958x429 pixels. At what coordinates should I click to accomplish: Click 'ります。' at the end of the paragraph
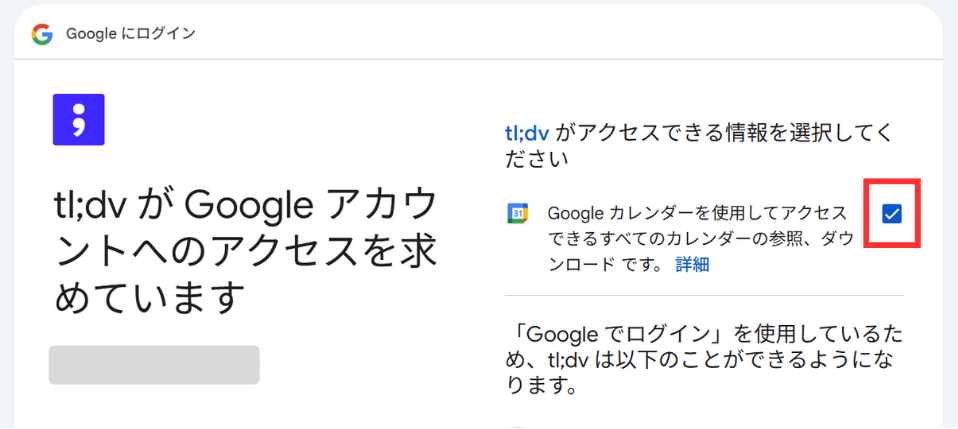pos(541,386)
